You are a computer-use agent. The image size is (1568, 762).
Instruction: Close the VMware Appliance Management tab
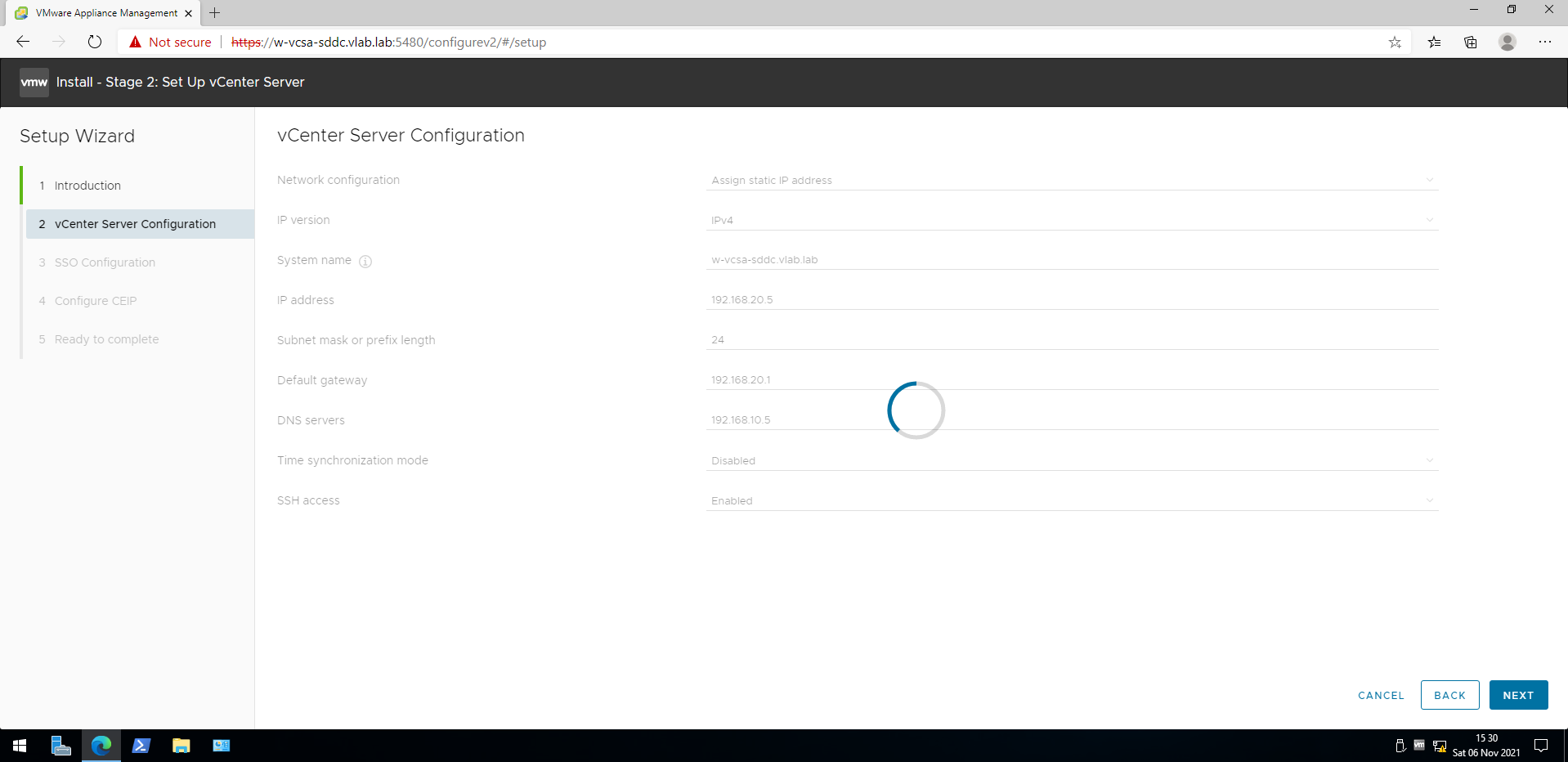tap(188, 13)
